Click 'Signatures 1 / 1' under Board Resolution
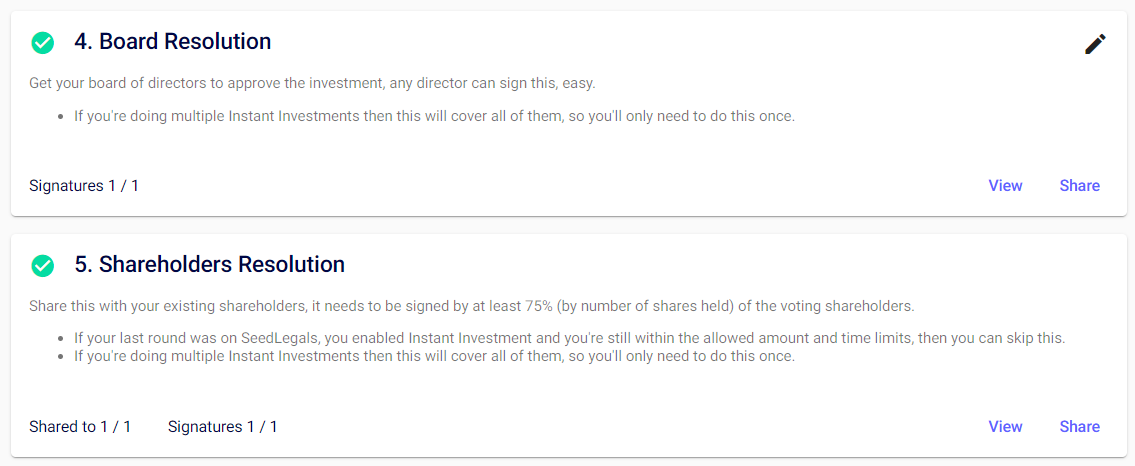The image size is (1135, 466). coord(84,186)
